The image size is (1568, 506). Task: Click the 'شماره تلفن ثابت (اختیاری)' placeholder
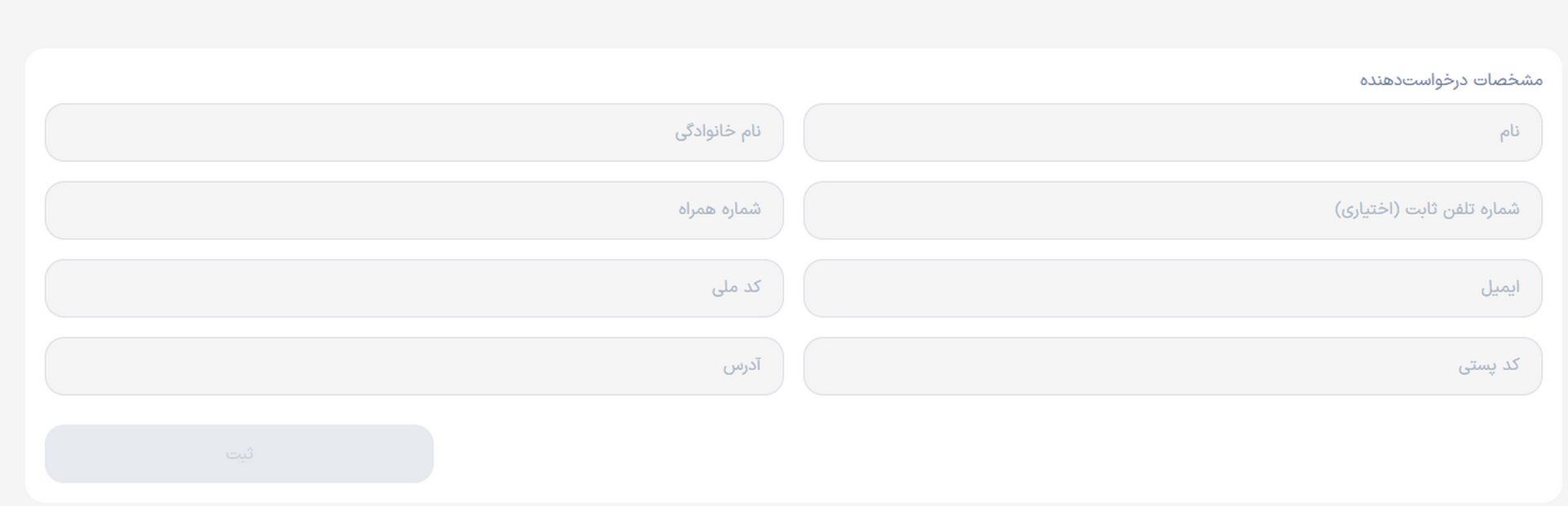1427,209
